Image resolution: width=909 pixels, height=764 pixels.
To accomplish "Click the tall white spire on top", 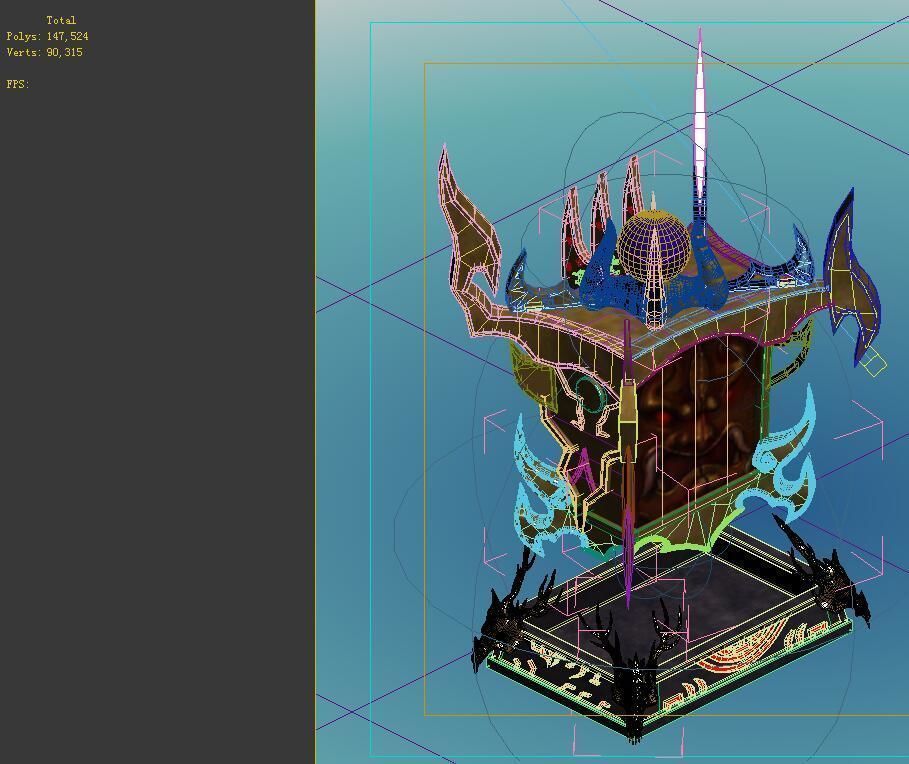I will coord(700,125).
